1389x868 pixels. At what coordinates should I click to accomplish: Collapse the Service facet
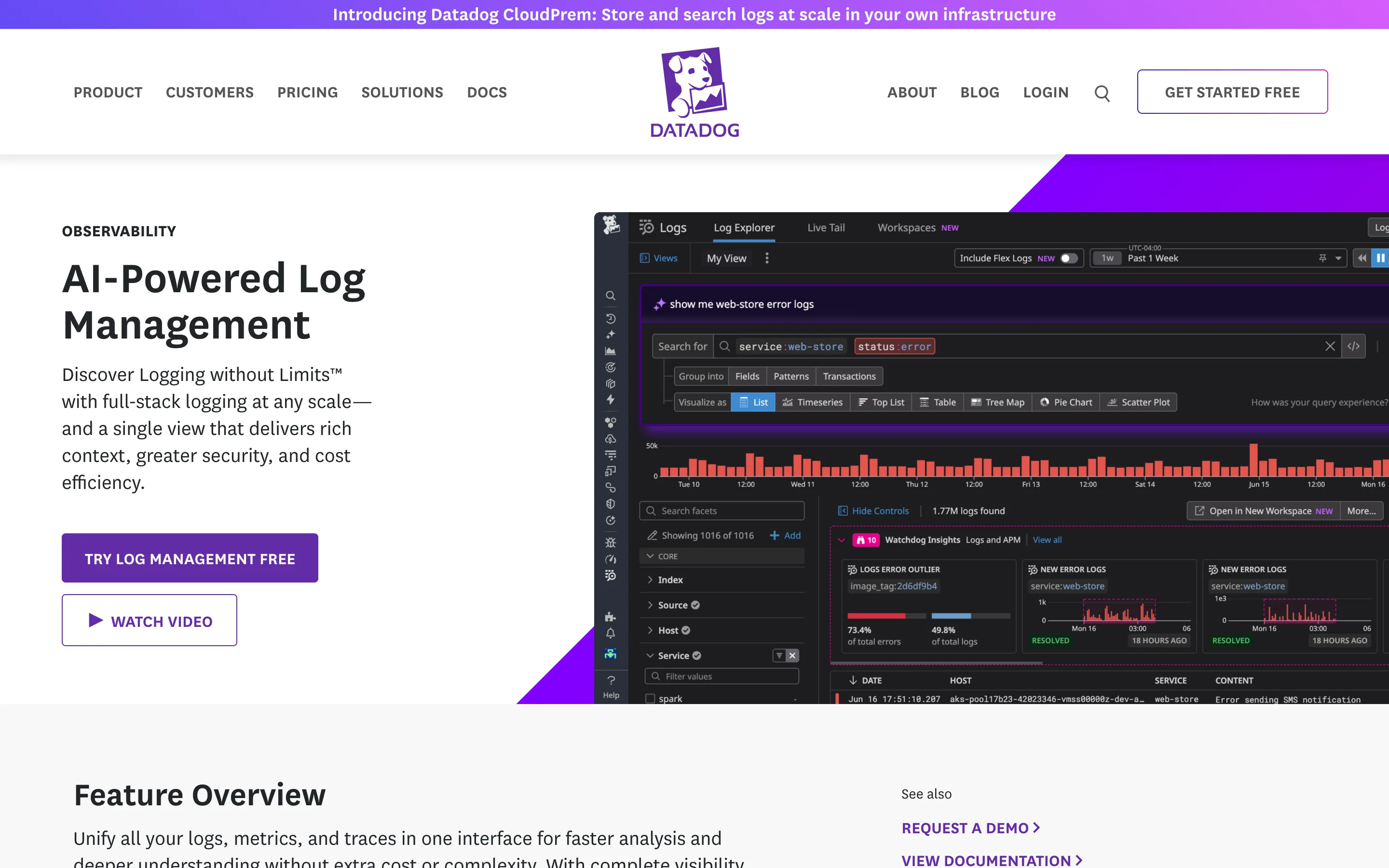point(650,656)
